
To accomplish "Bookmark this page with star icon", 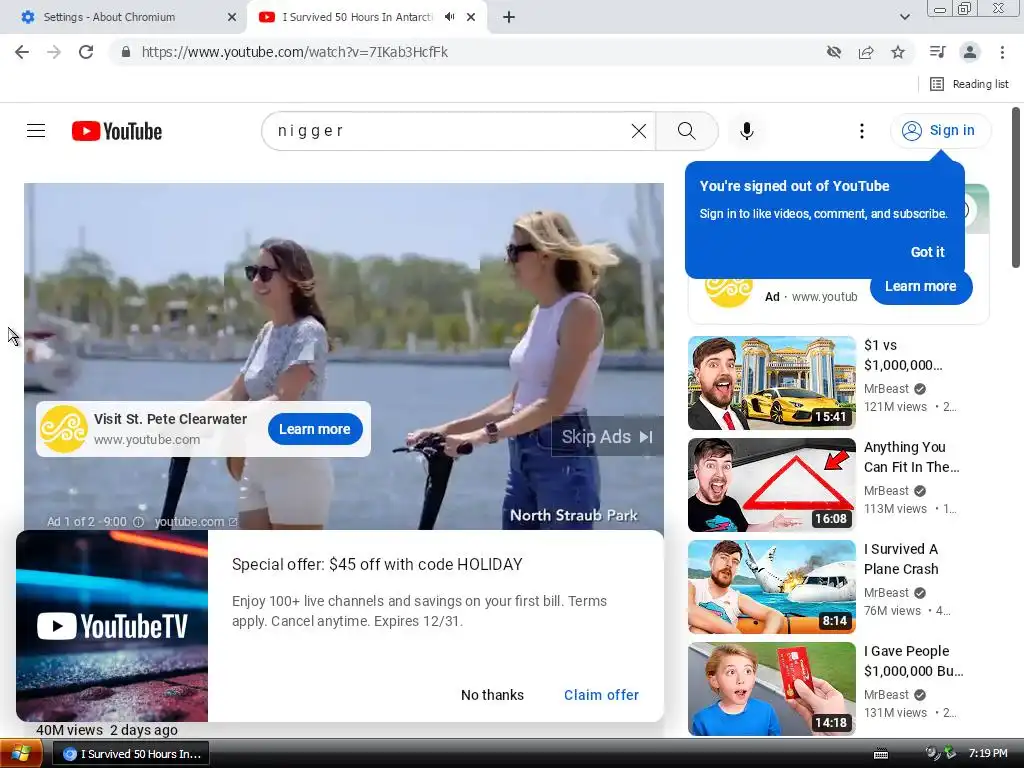I will [898, 52].
